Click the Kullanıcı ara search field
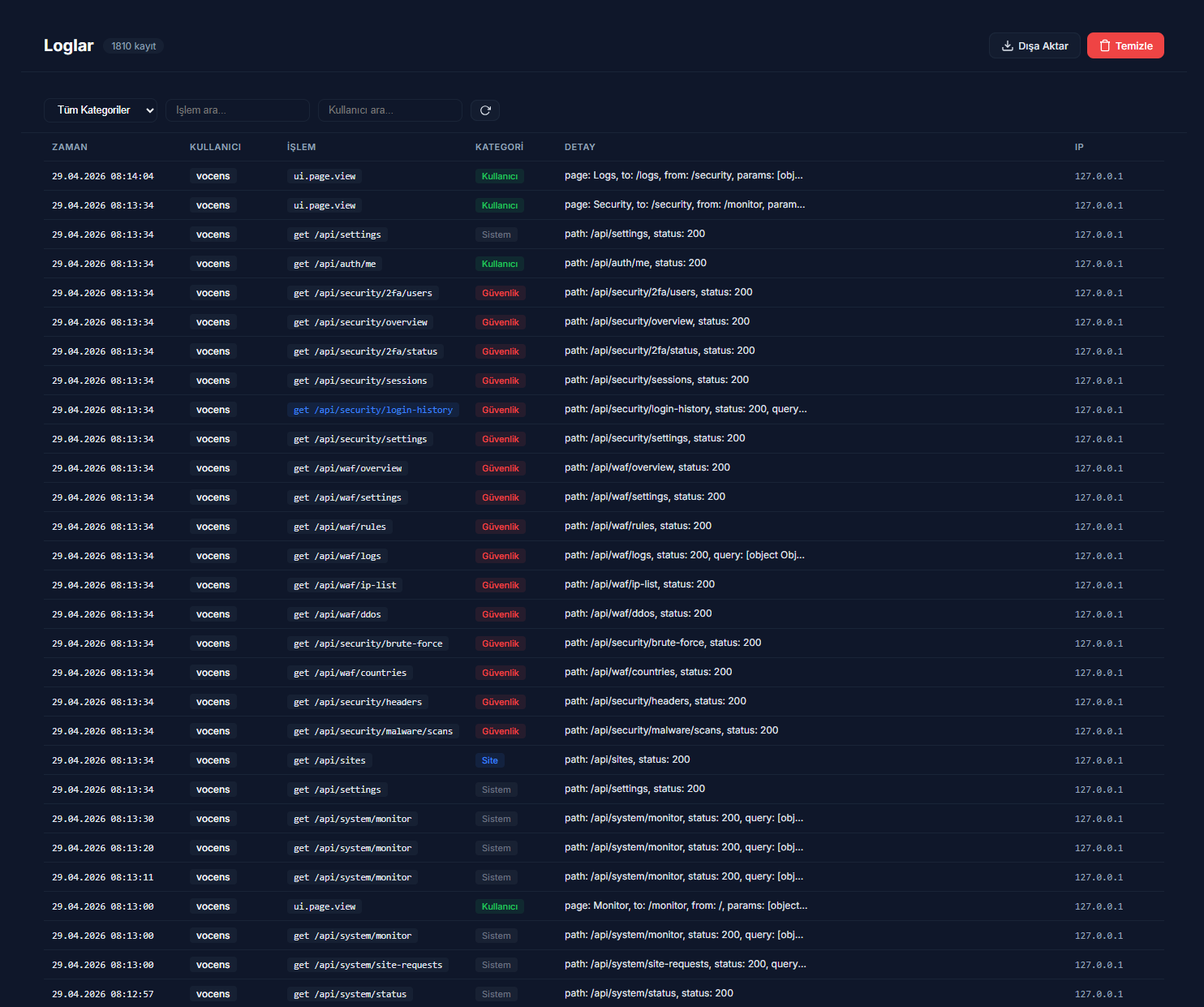1204x1007 pixels. click(389, 110)
